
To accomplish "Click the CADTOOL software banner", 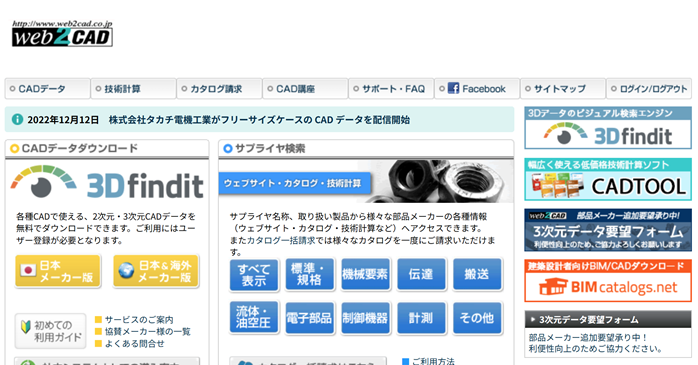I will [608, 179].
